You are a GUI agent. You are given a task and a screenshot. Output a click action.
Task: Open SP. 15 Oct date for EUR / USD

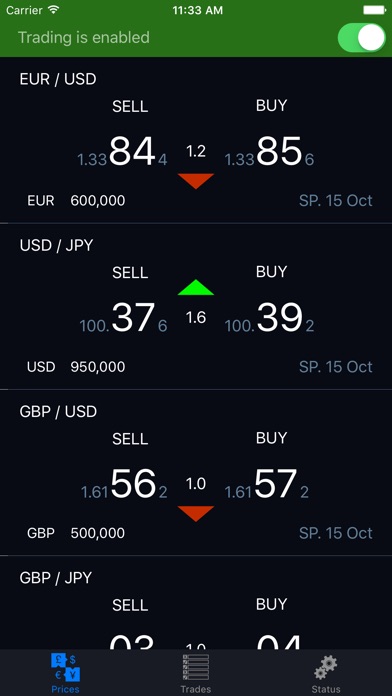[336, 201]
